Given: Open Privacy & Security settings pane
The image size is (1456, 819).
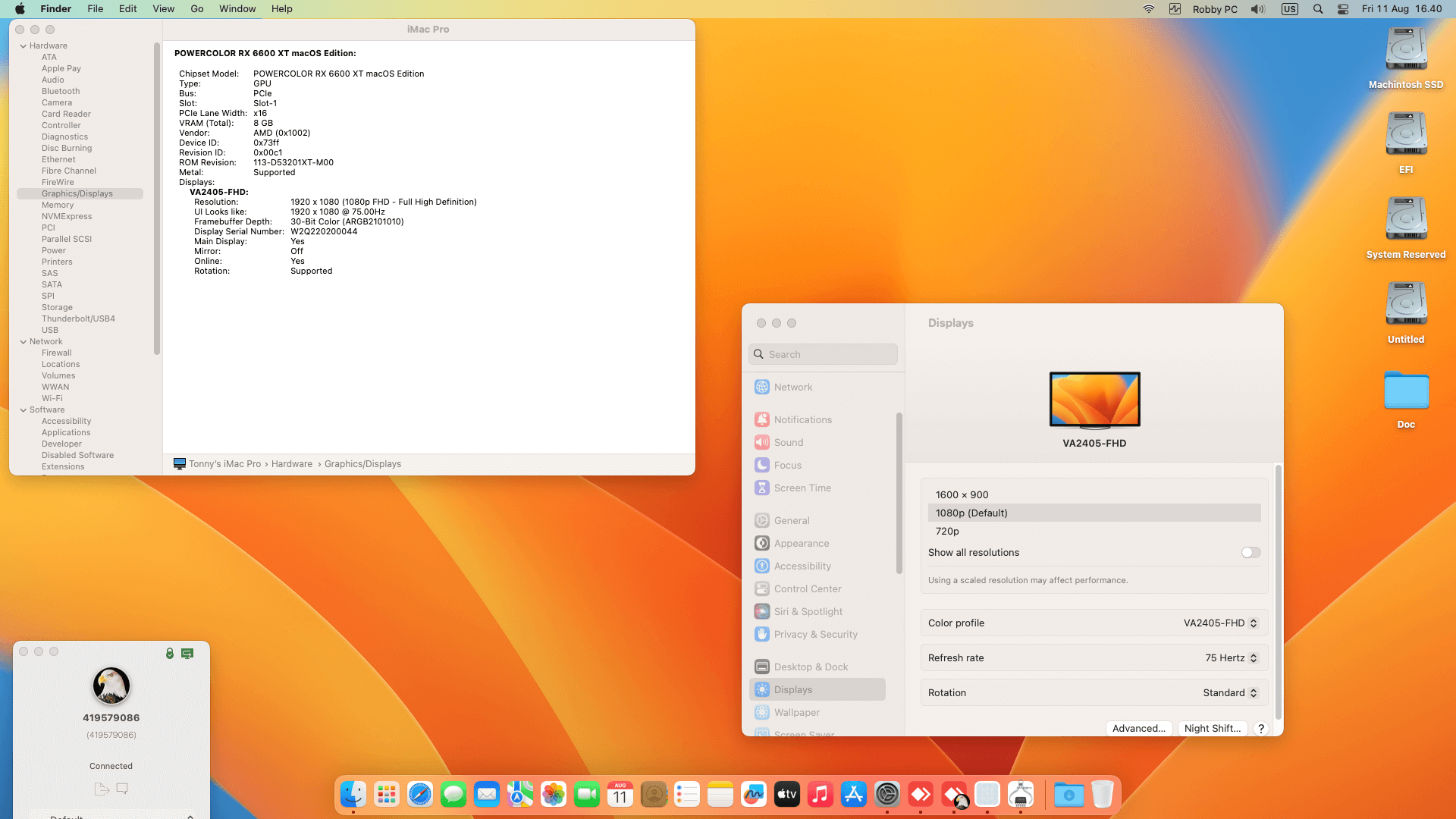Looking at the screenshot, I should click(817, 634).
